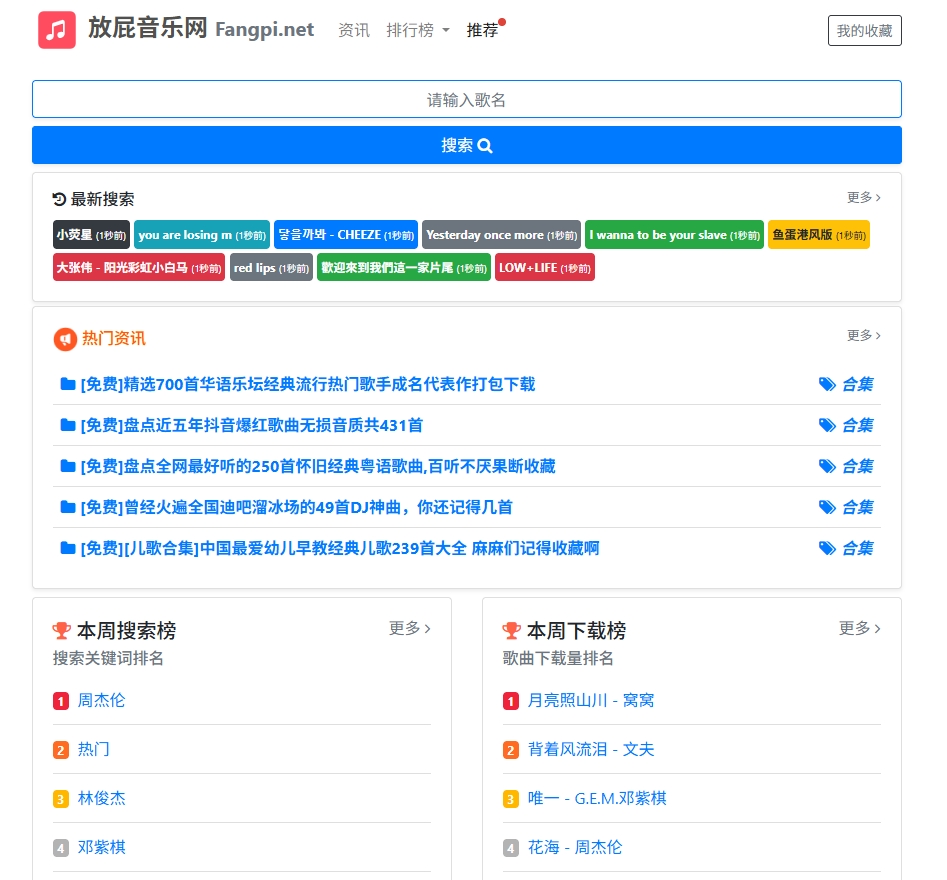Switch to the 资讯 menu item
This screenshot has width=947, height=880.
click(x=353, y=31)
